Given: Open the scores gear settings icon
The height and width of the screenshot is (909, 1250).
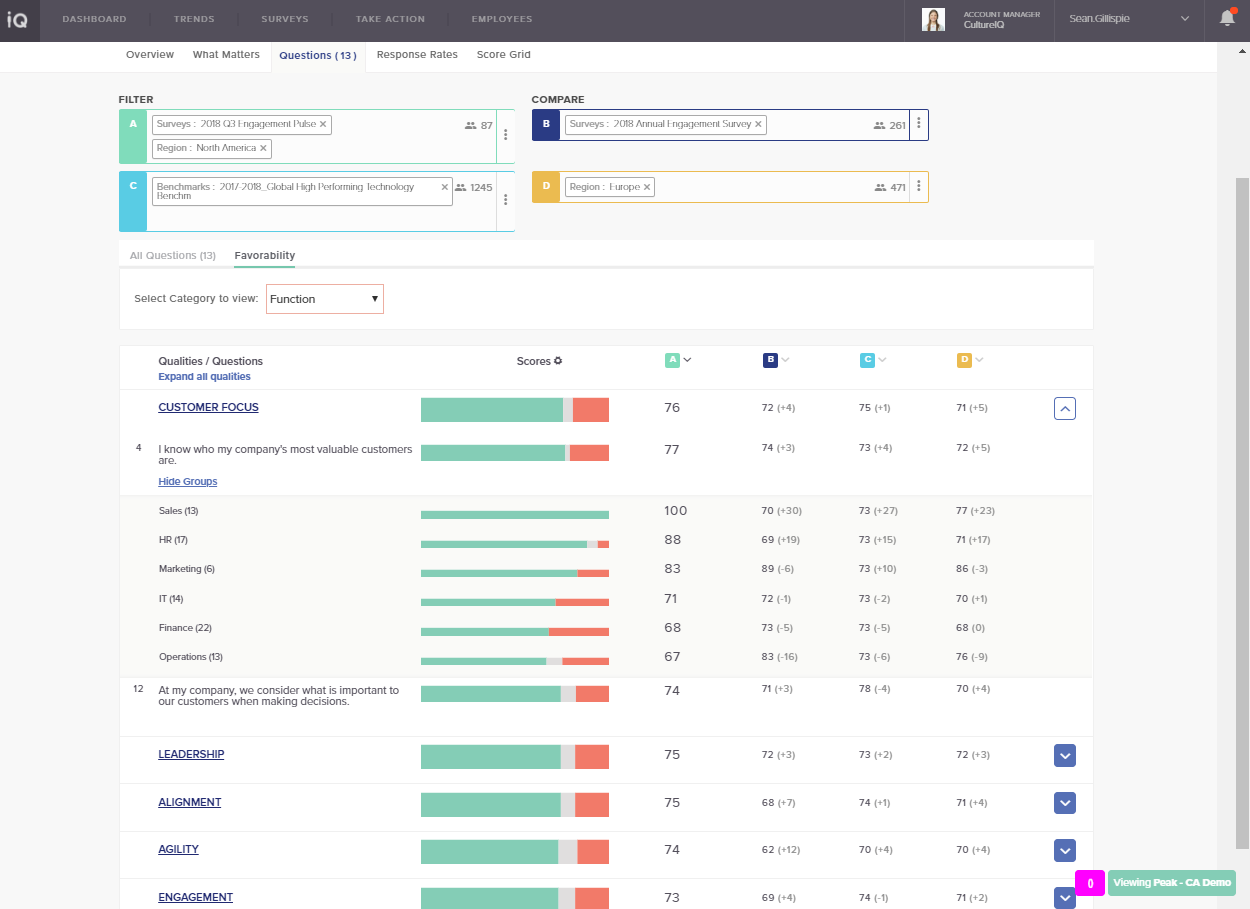Looking at the screenshot, I should point(558,361).
